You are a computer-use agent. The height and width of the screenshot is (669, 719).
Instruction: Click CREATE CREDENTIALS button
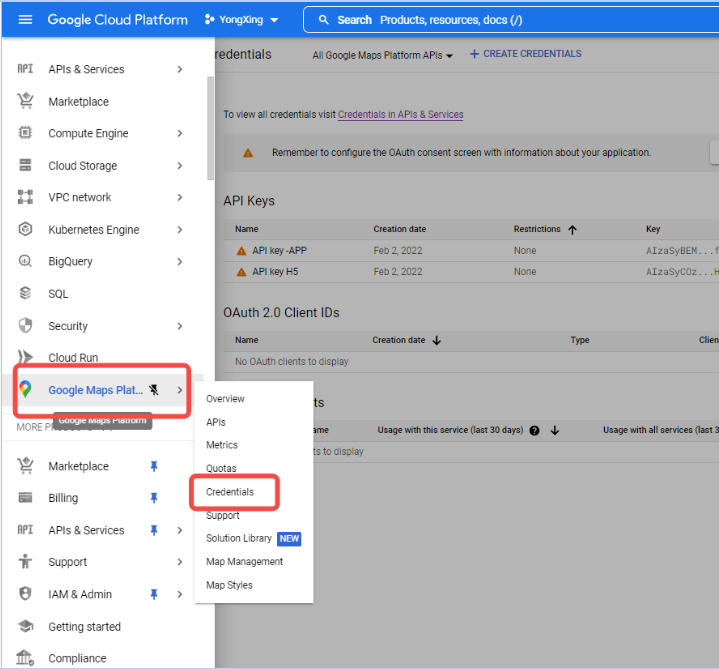pyautogui.click(x=525, y=54)
